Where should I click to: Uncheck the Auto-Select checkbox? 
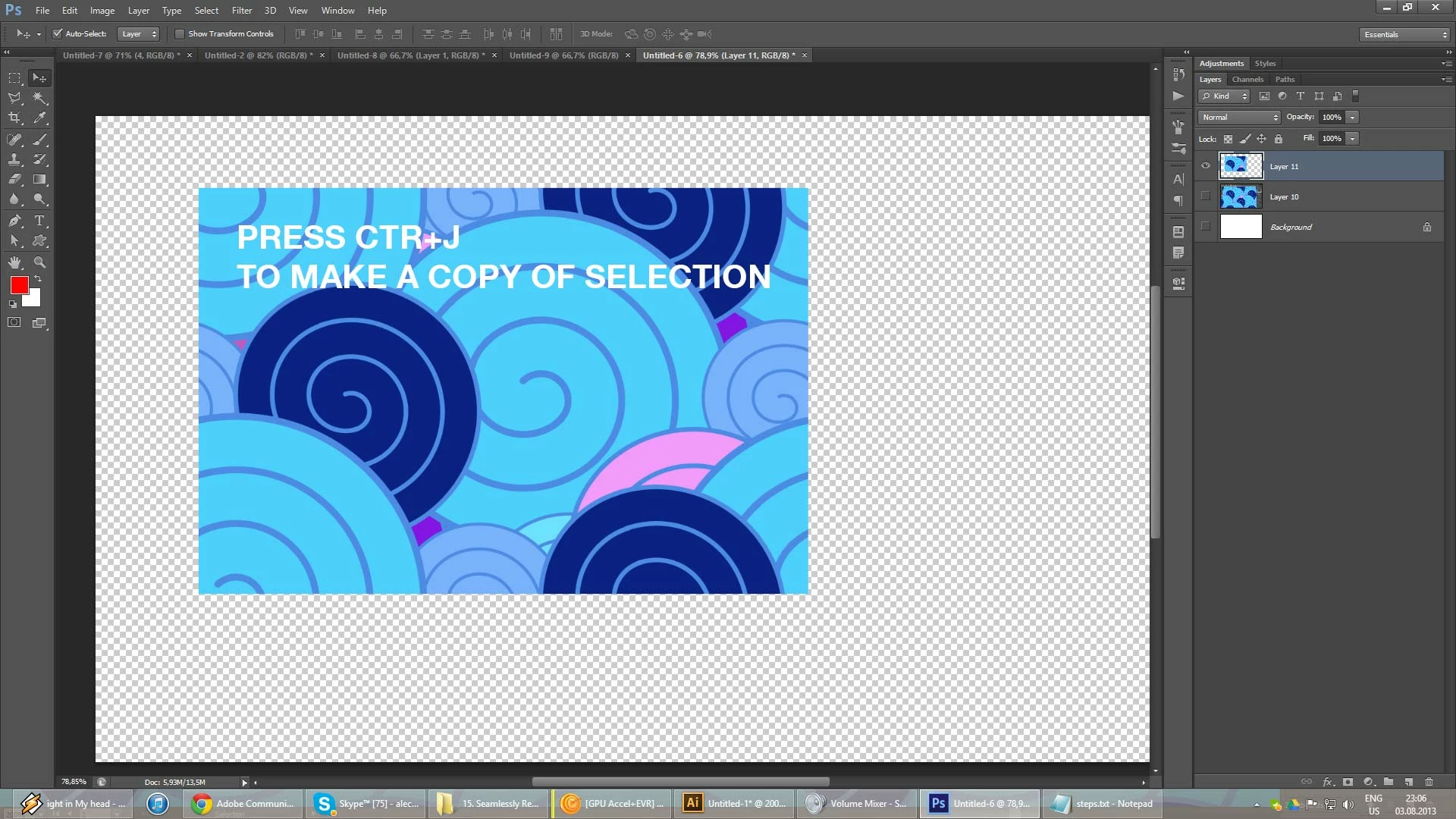[x=57, y=34]
